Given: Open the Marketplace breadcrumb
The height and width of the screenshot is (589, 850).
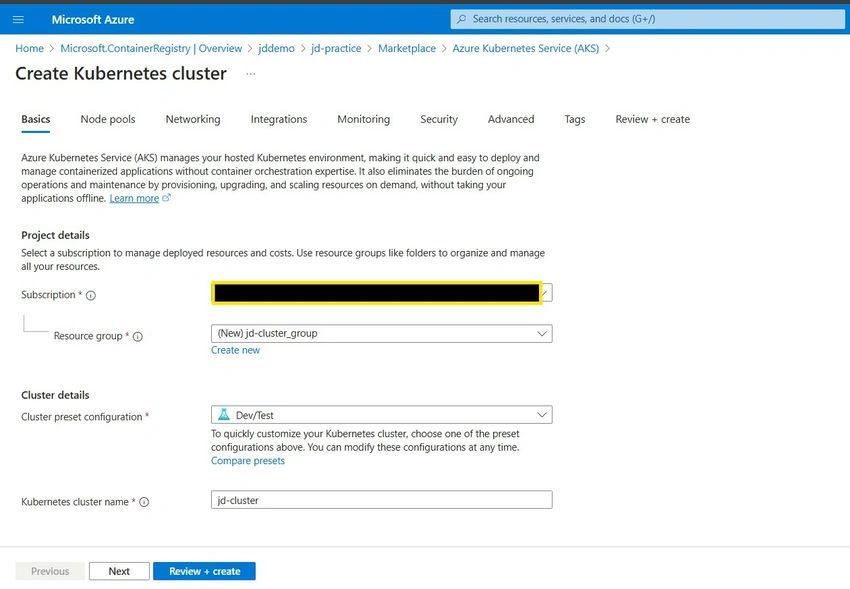Looking at the screenshot, I should click(x=407, y=48).
